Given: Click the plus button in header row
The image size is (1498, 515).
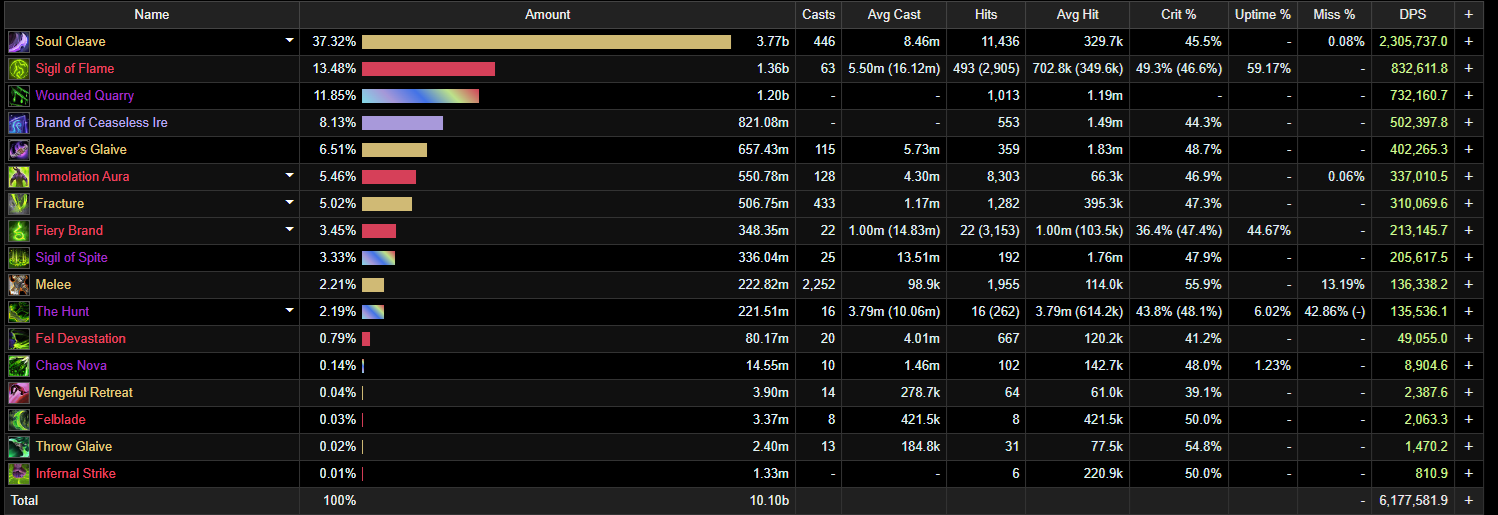Looking at the screenshot, I should [1468, 15].
